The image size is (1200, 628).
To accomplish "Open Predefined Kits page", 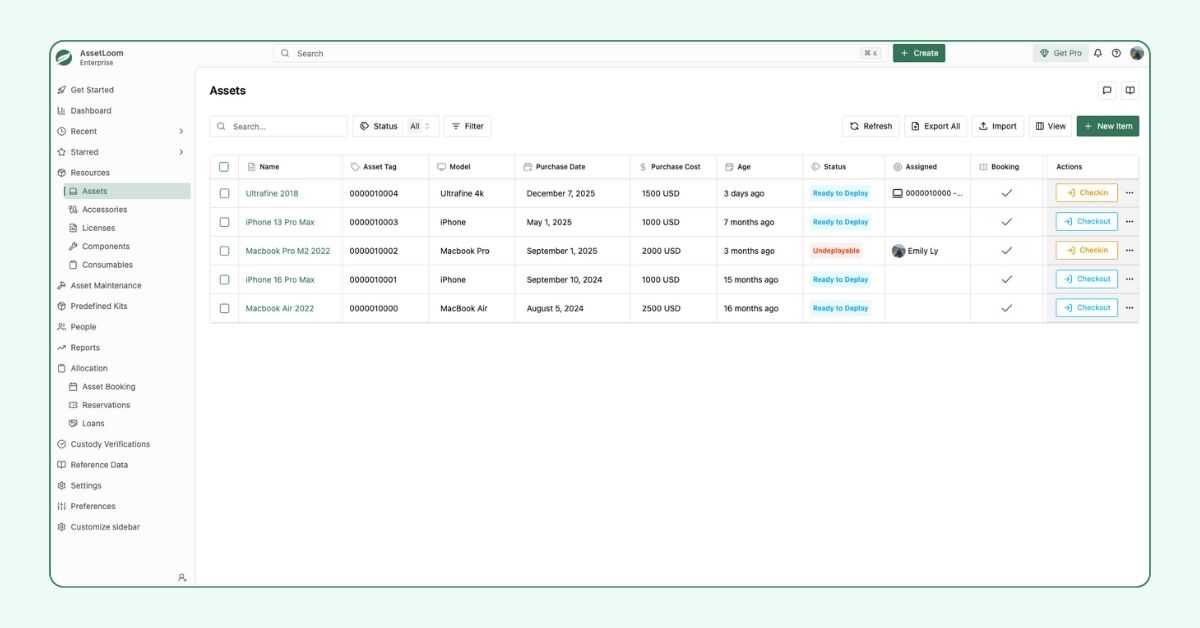I will pyautogui.click(x=99, y=306).
